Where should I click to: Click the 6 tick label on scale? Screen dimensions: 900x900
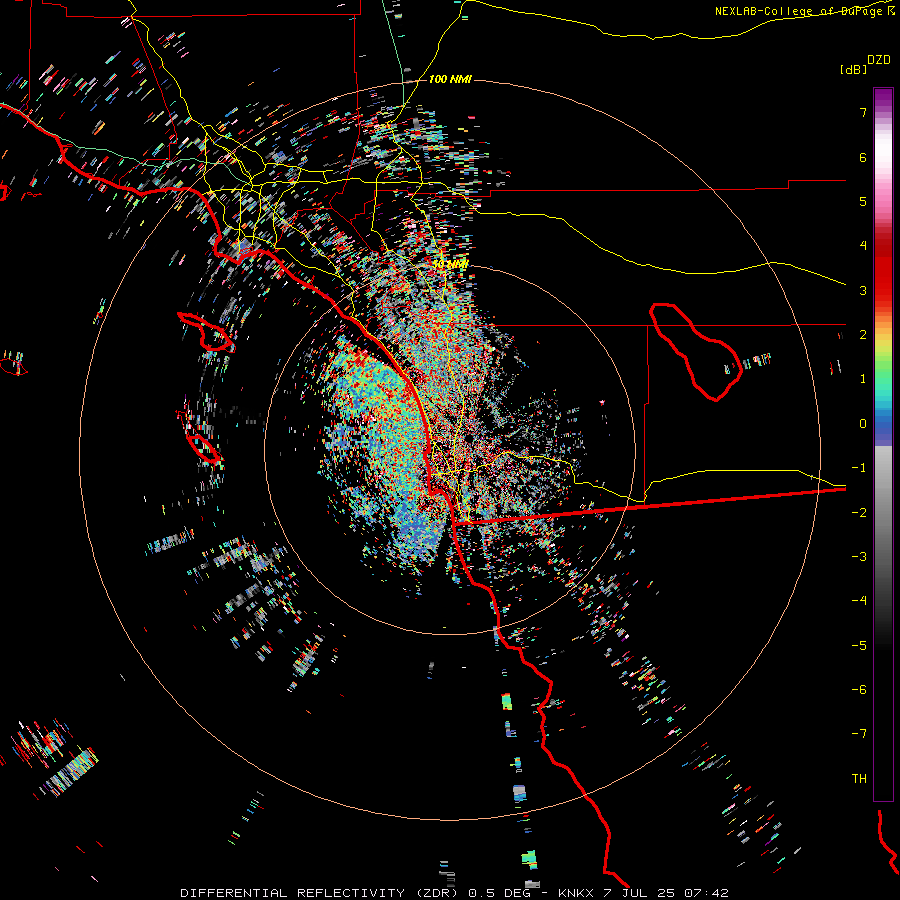point(863,157)
